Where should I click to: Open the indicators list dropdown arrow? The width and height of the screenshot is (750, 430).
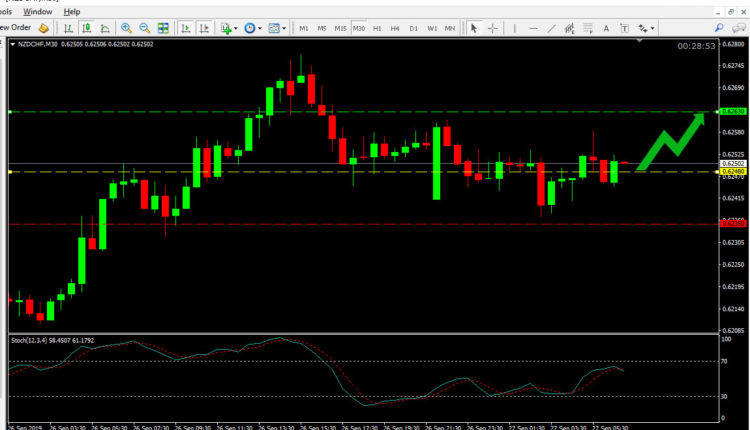[x=236, y=28]
